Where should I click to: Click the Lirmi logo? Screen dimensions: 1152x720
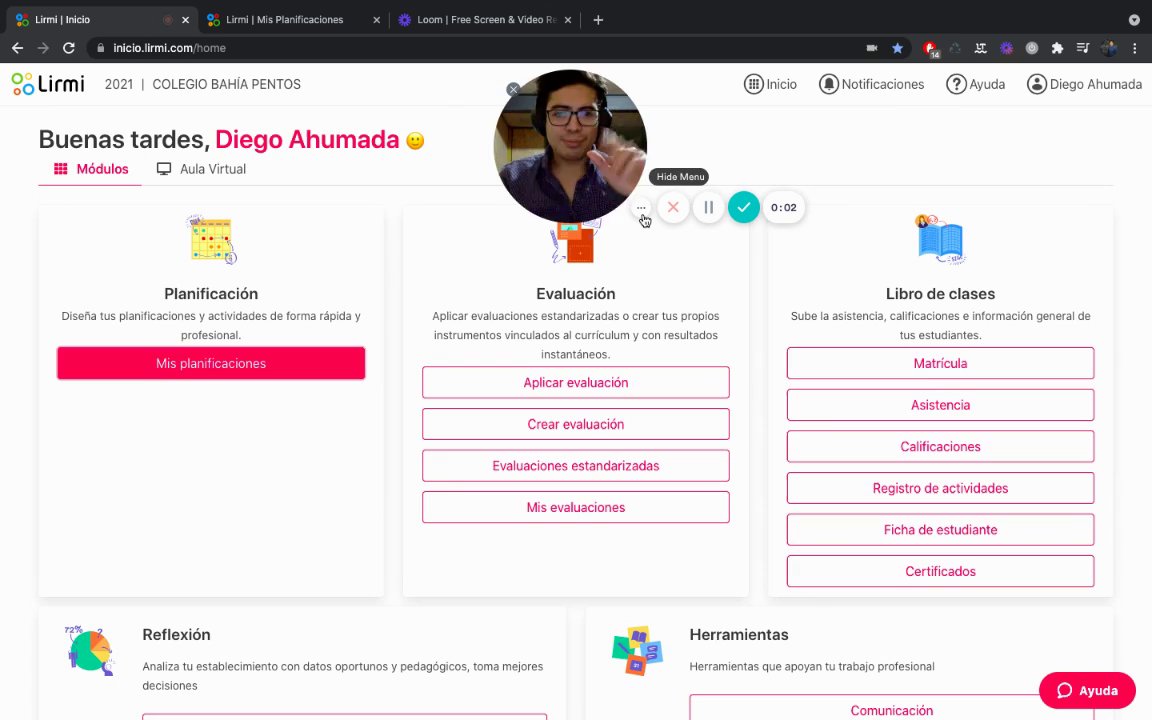point(48,84)
